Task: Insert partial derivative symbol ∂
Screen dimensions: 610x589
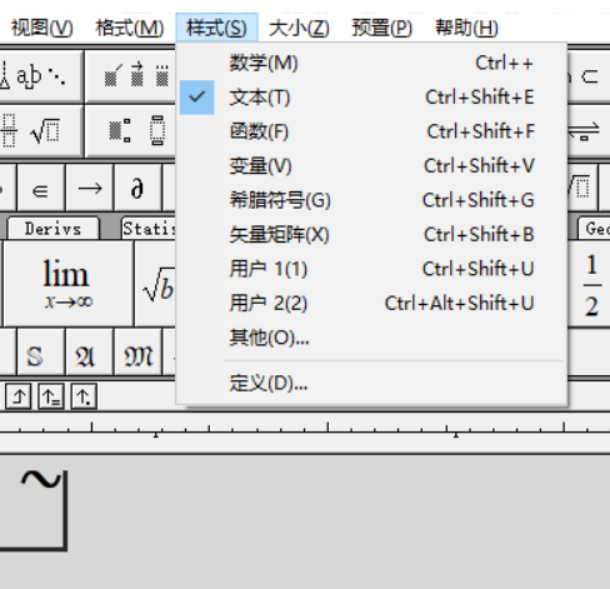Action: pos(138,188)
